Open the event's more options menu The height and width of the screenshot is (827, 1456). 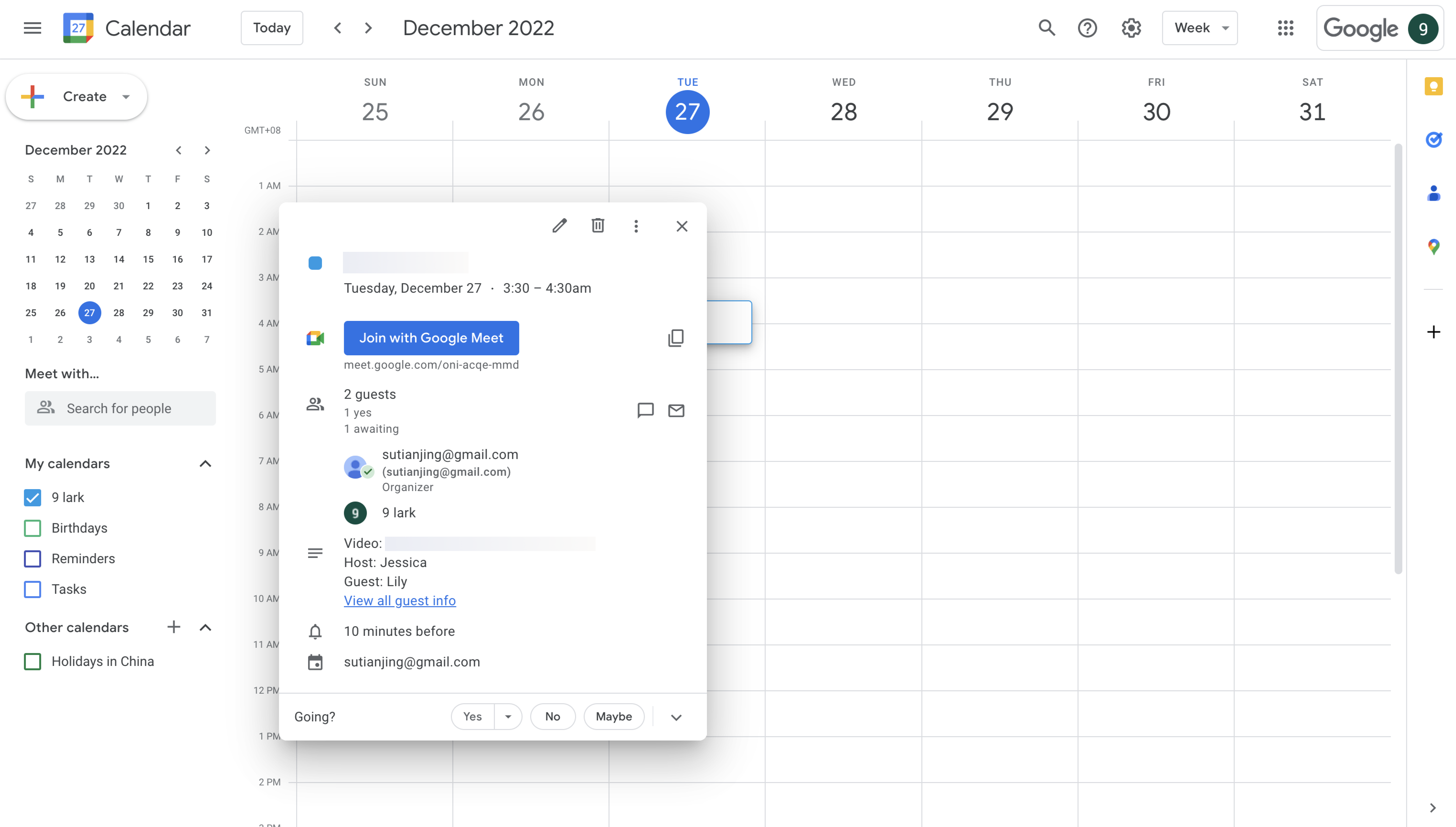click(636, 226)
